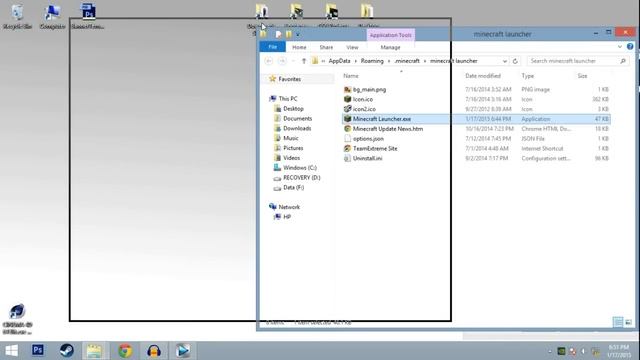
Task: Click the Back navigation arrow
Action: click(269, 61)
